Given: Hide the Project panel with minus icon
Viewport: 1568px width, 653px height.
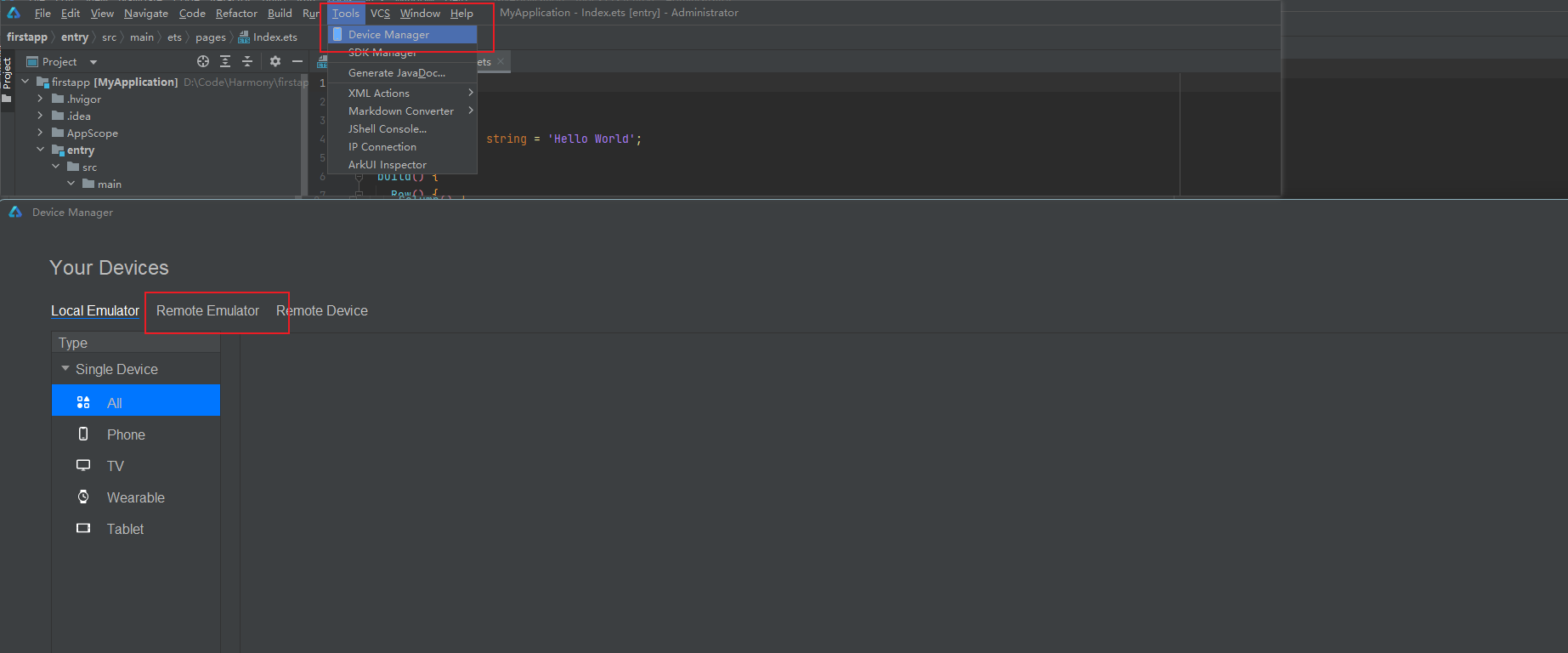Looking at the screenshot, I should pyautogui.click(x=297, y=61).
